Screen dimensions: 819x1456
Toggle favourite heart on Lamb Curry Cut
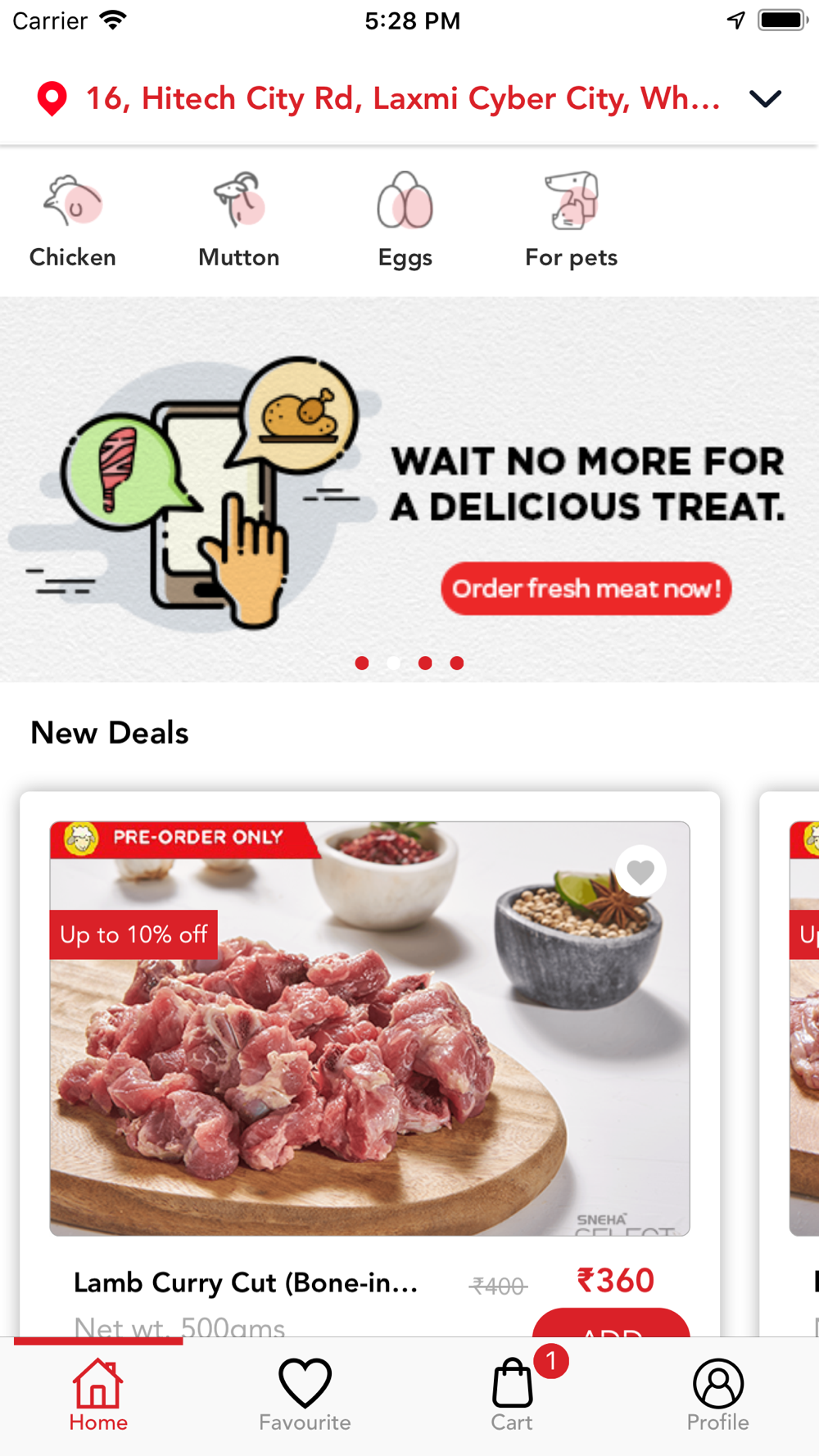(640, 870)
